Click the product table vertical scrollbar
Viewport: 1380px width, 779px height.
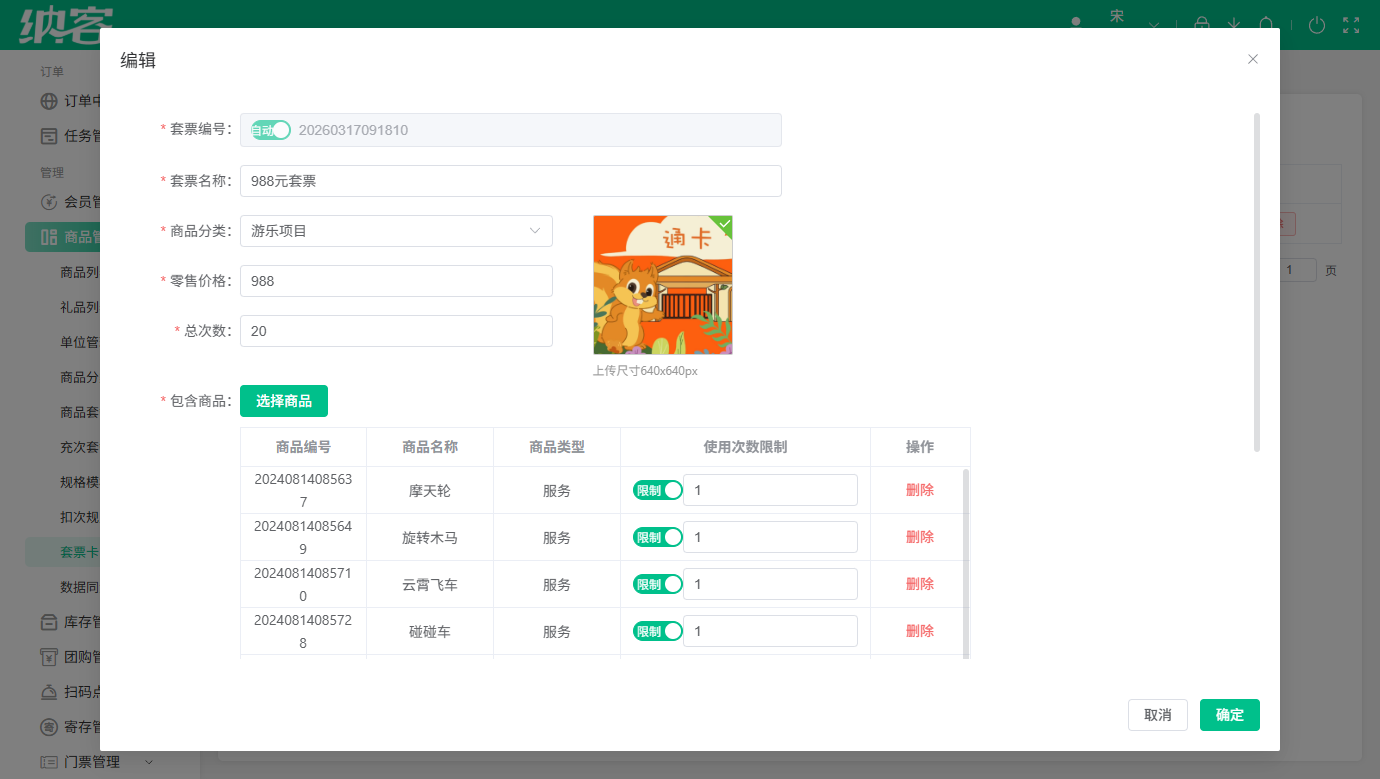(x=966, y=563)
